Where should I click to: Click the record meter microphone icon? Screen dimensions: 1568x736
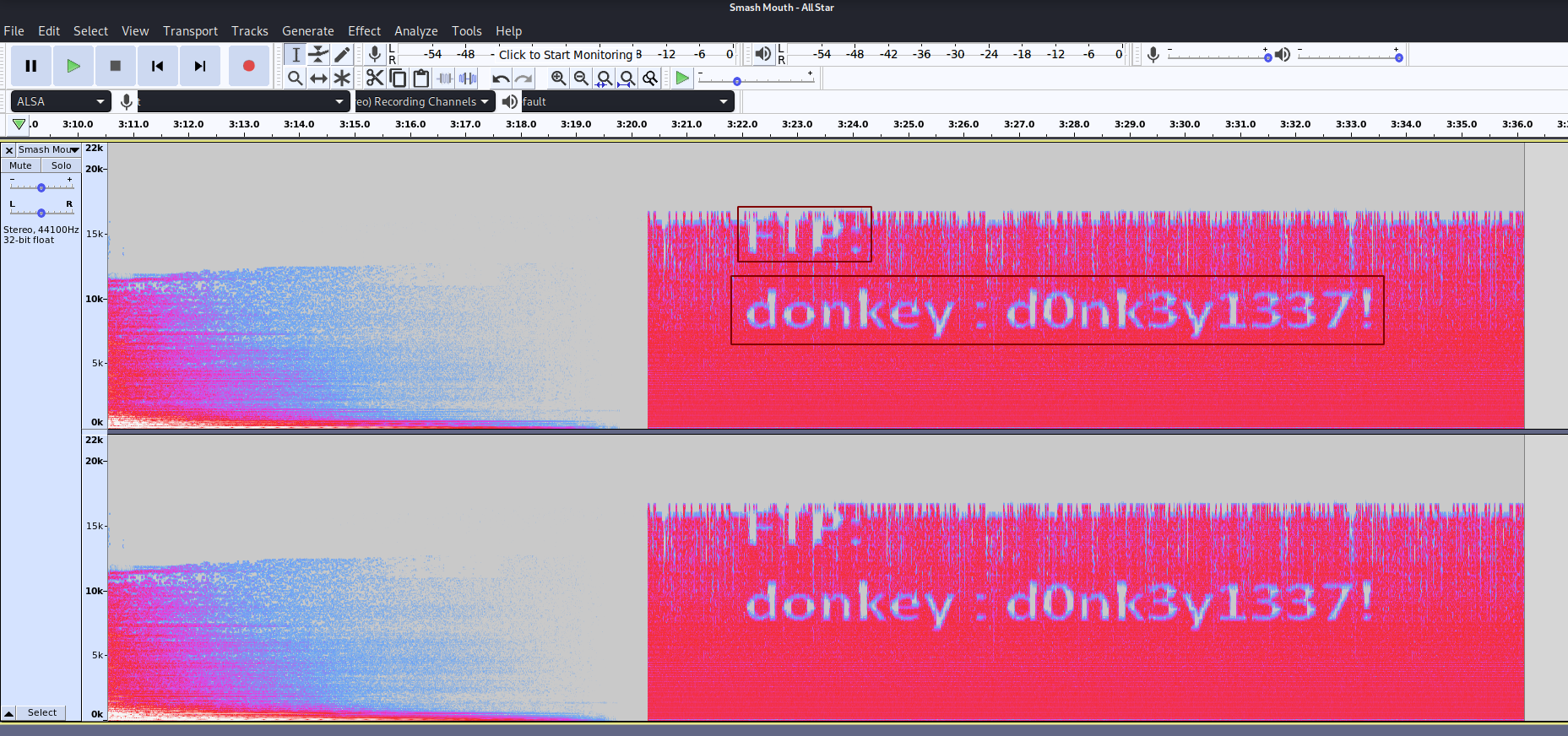tap(375, 55)
